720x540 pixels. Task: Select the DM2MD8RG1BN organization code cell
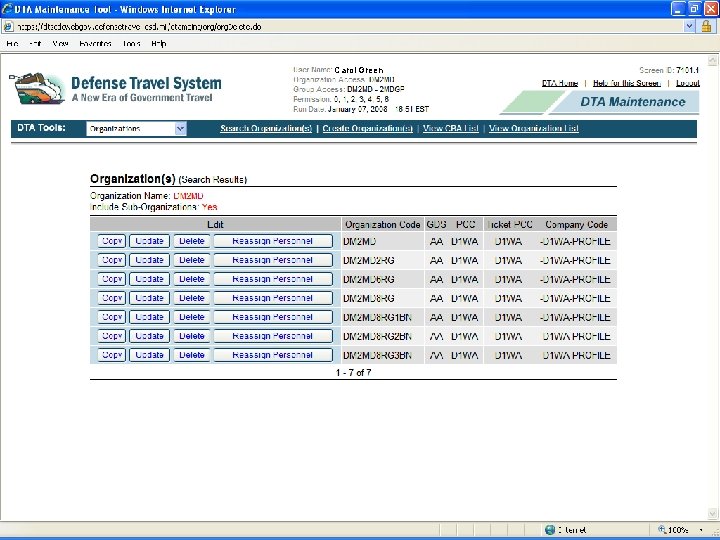(382, 317)
